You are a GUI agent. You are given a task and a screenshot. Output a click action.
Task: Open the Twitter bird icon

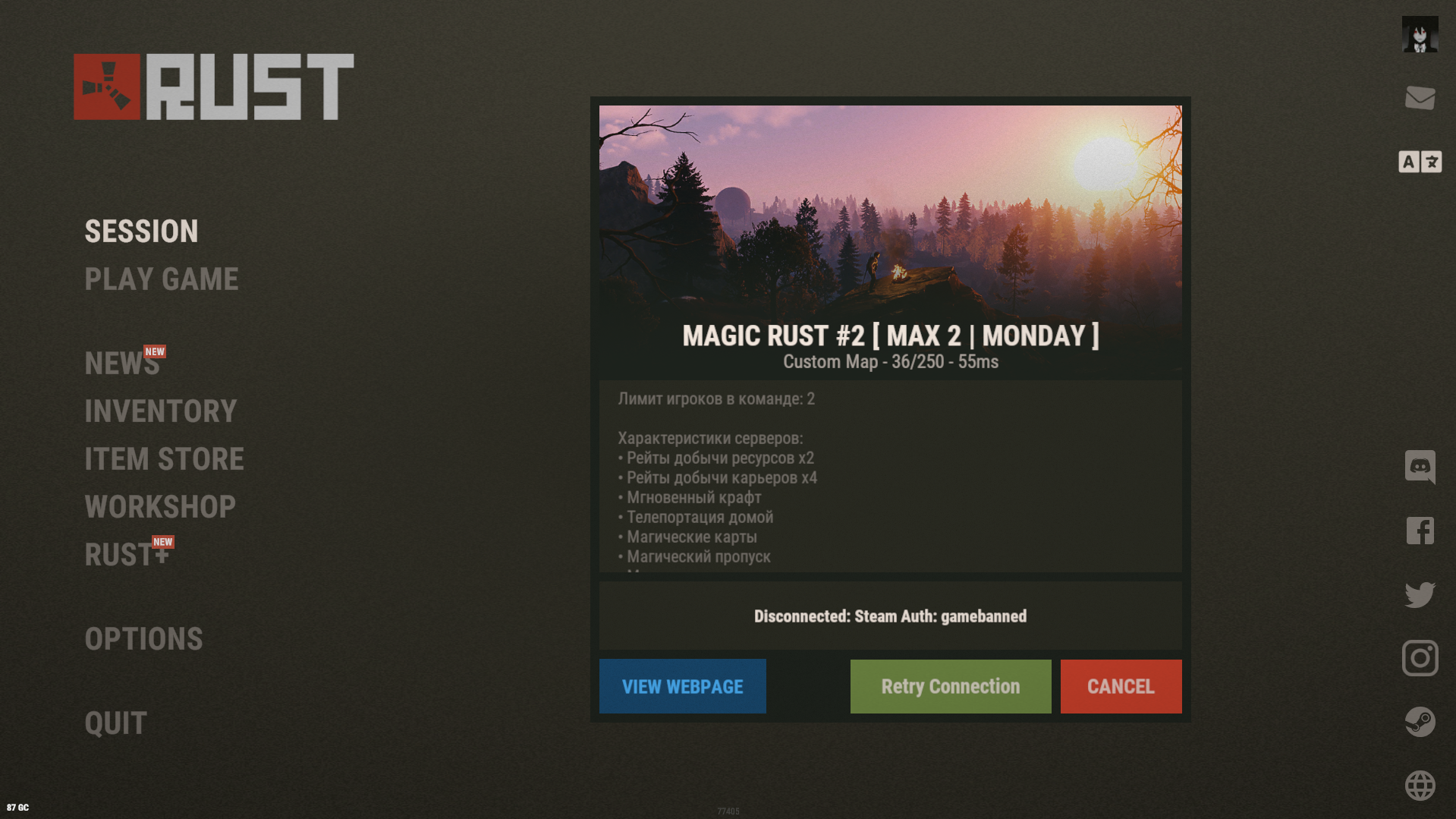coord(1420,594)
